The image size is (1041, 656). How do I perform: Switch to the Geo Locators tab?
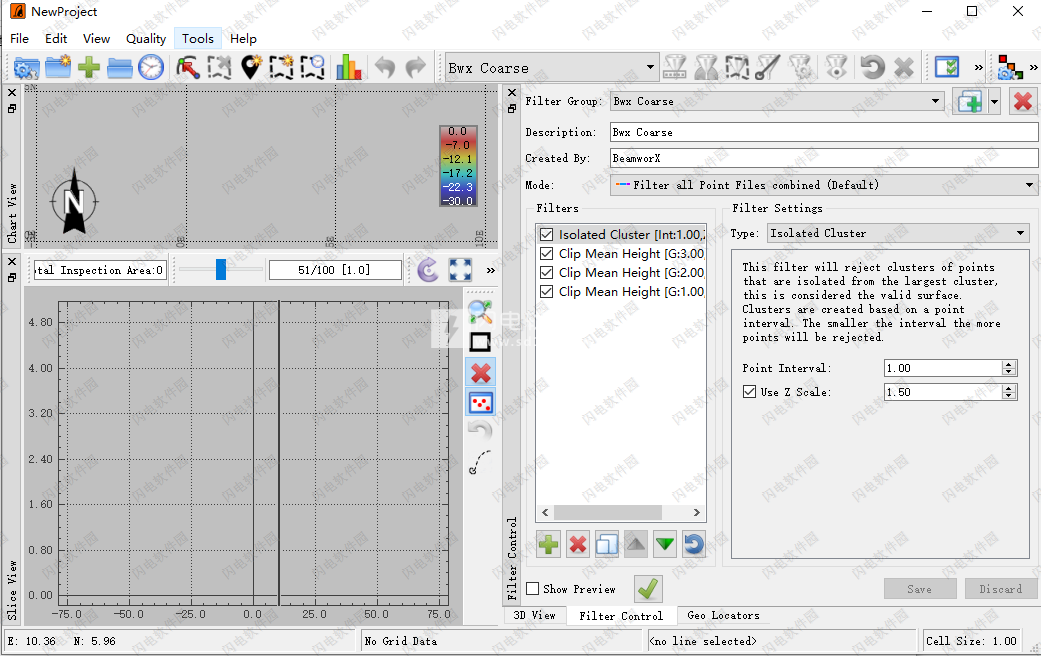point(723,615)
